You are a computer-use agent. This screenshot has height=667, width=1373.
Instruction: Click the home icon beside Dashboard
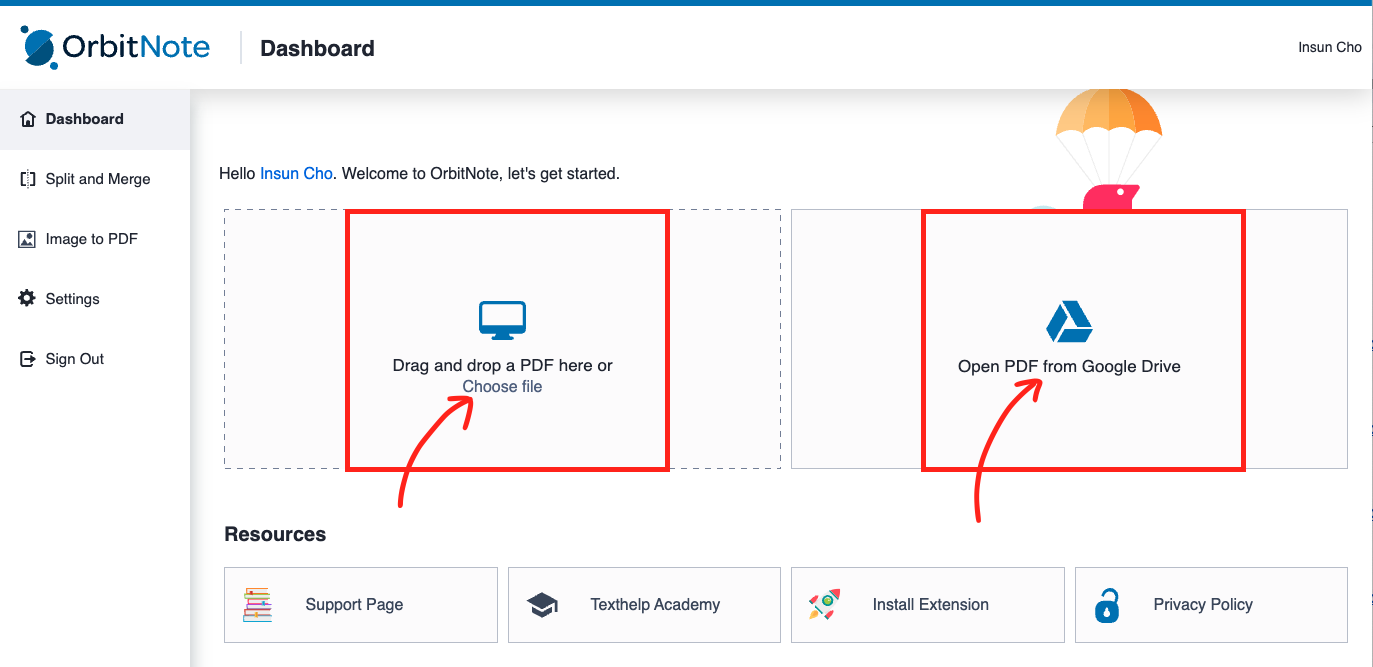28,119
